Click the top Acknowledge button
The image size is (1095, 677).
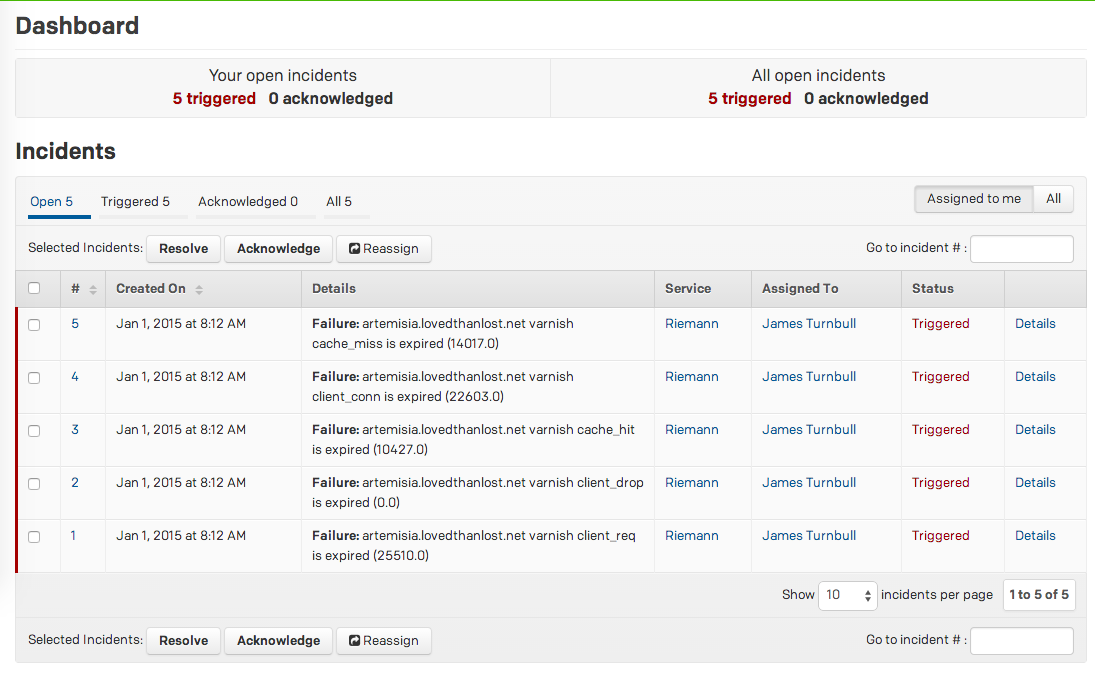pos(279,249)
